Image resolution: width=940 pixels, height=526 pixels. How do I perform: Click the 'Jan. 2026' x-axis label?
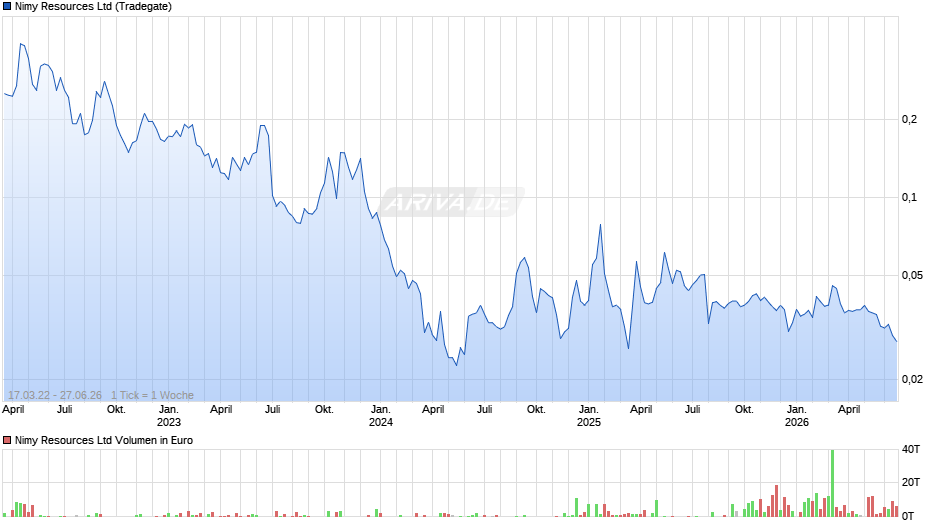click(797, 416)
